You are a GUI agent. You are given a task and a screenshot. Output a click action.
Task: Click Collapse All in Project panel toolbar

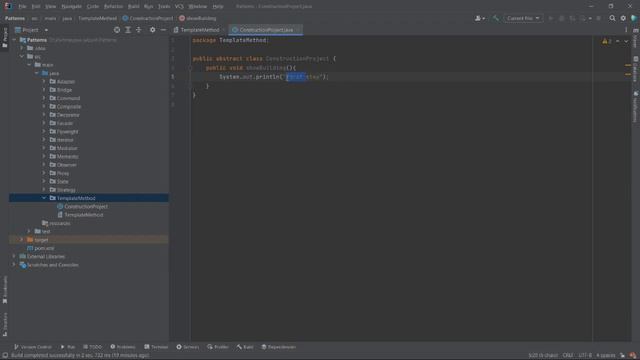point(139,30)
